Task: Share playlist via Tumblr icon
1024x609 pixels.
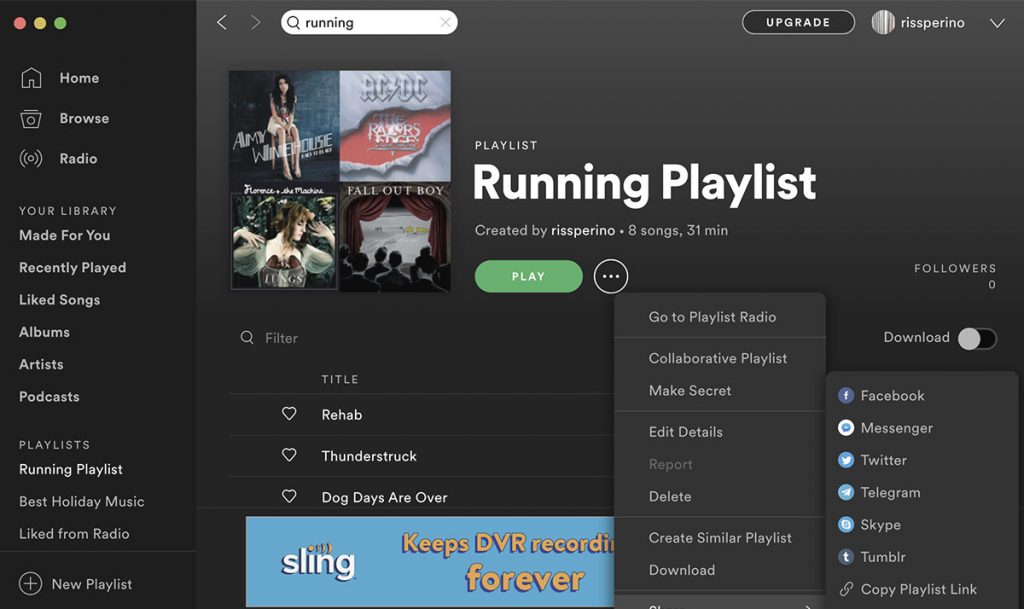Action: pyautogui.click(x=846, y=557)
